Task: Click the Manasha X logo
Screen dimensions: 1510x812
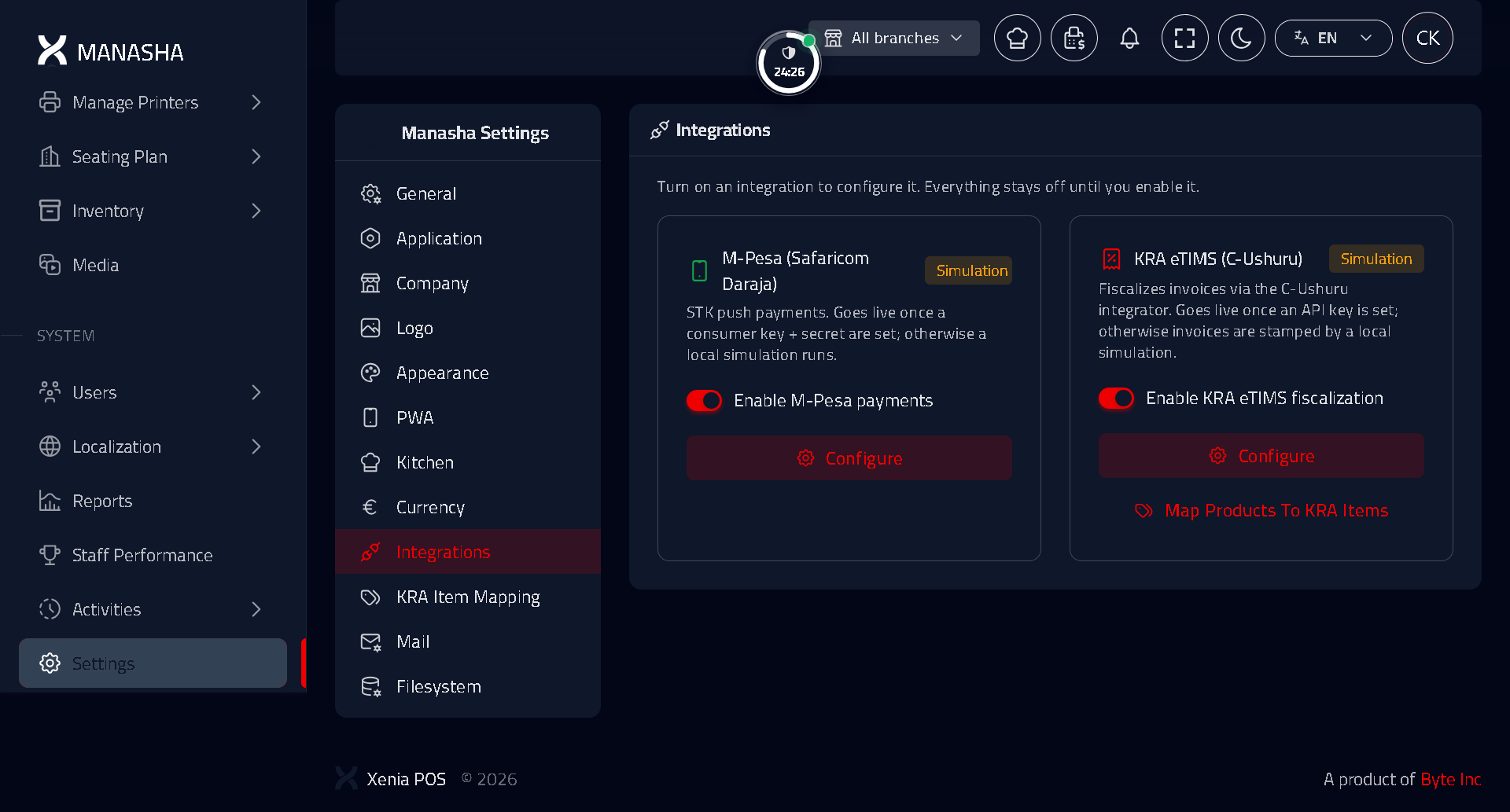Action: click(x=52, y=51)
